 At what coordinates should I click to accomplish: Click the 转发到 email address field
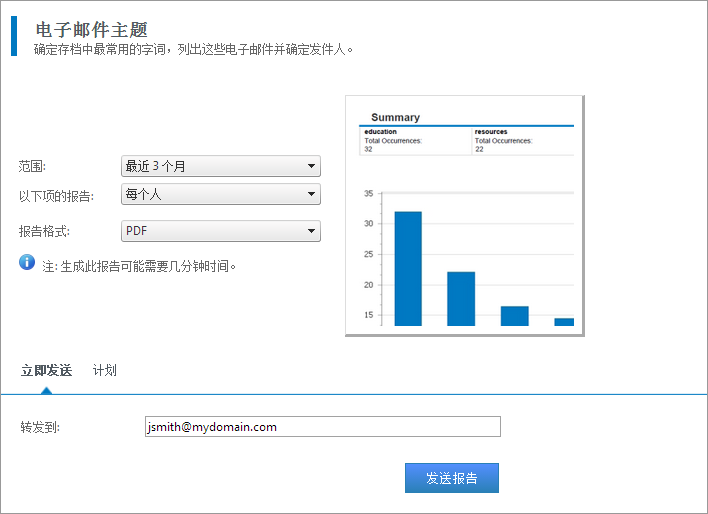click(322, 427)
